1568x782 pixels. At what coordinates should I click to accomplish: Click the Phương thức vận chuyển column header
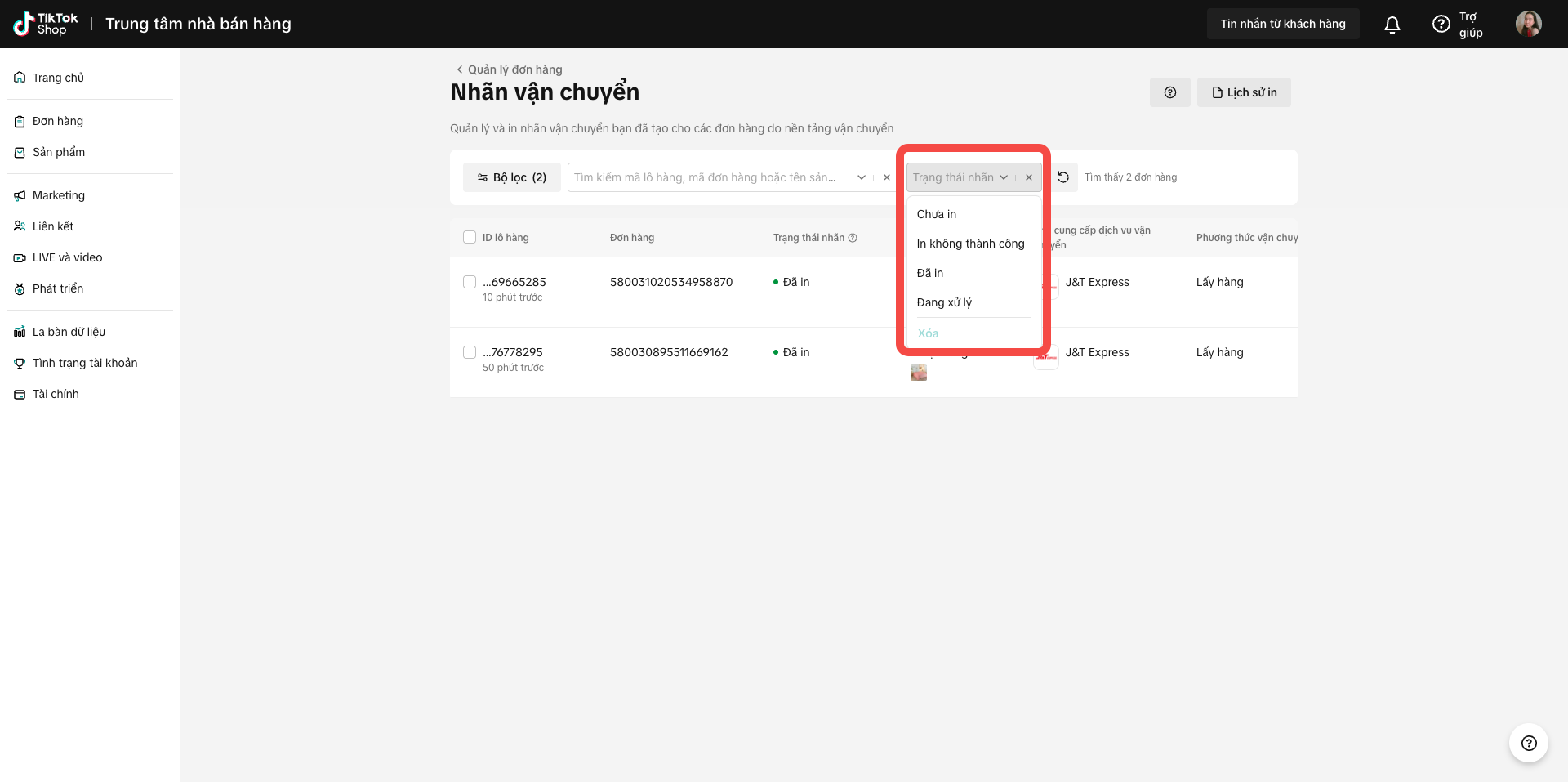1247,238
